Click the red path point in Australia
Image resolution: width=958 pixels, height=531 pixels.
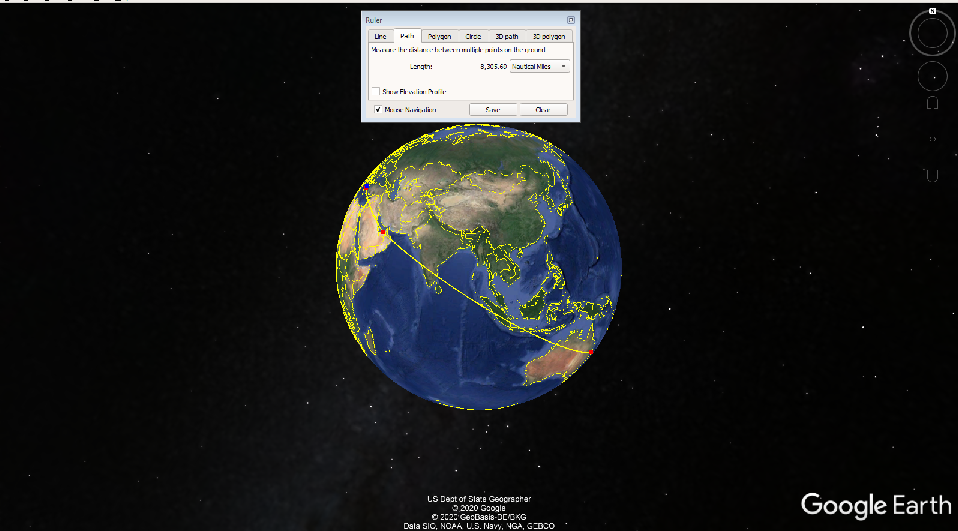pyautogui.click(x=591, y=352)
